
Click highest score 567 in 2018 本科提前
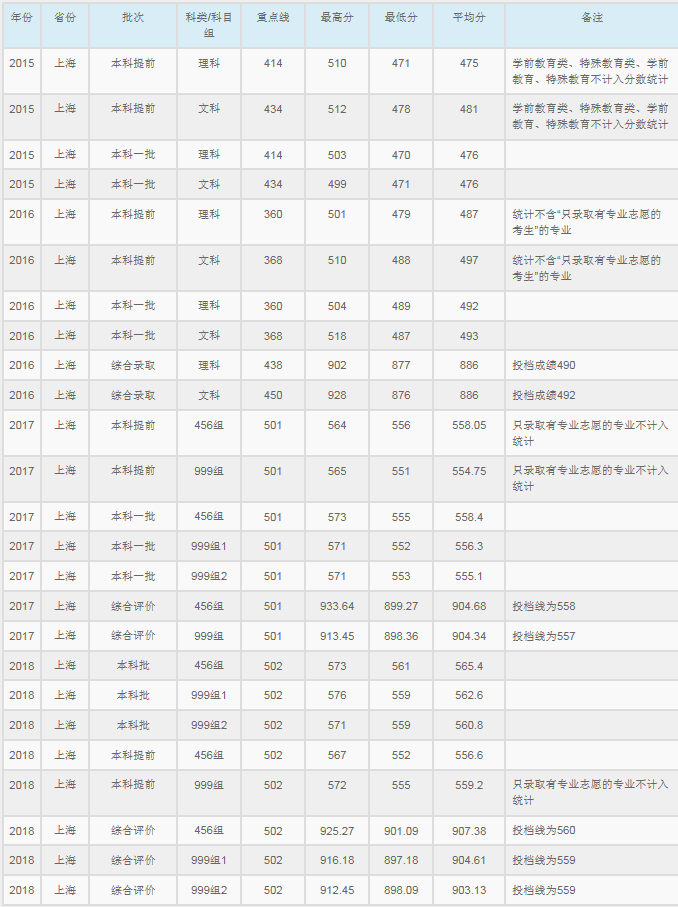(337, 755)
